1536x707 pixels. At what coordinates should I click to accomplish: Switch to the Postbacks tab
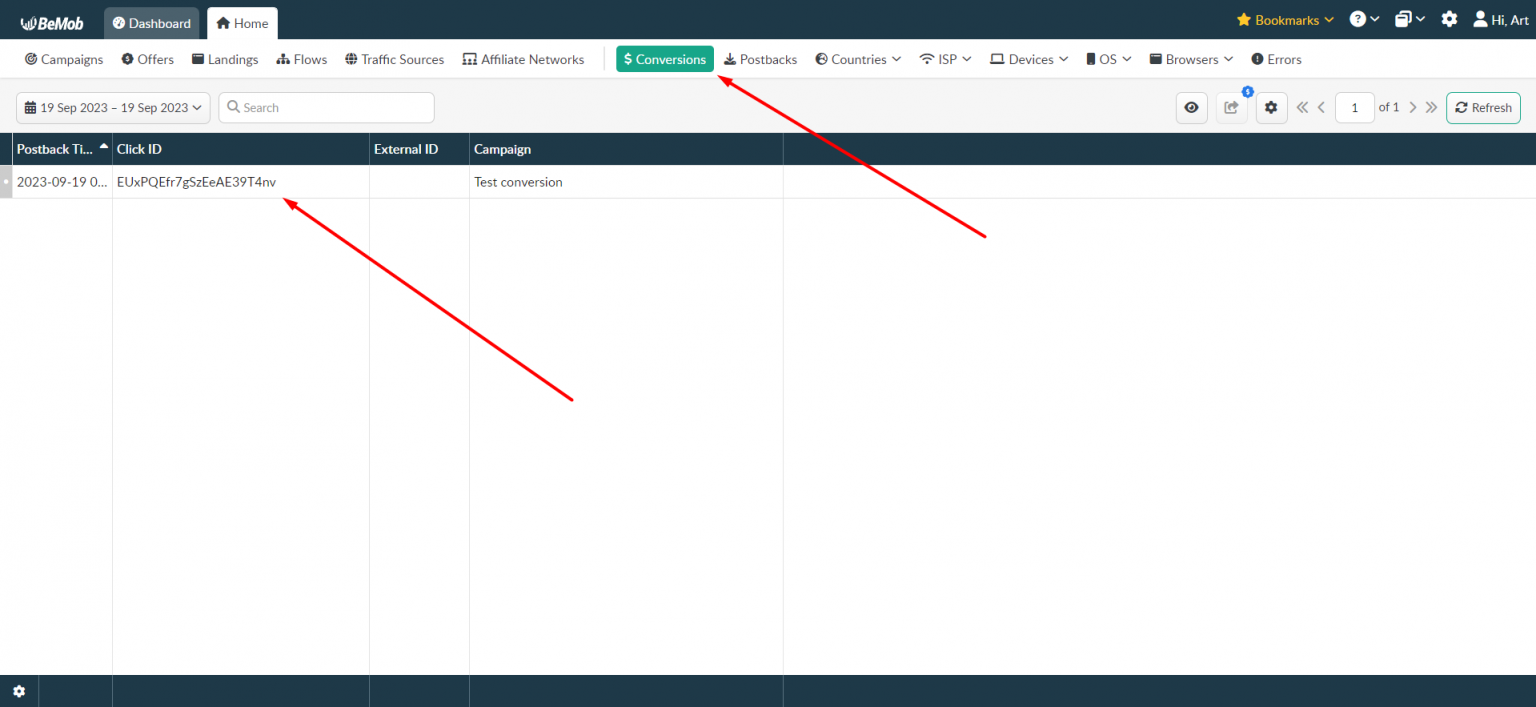(x=760, y=59)
